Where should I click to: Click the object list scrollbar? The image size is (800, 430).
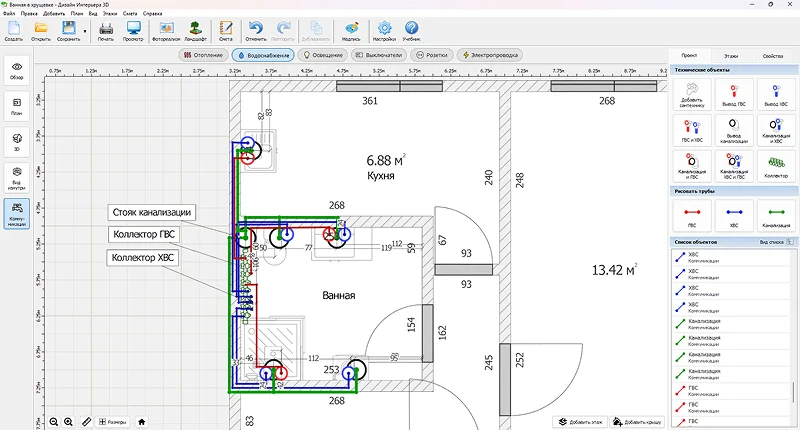(794, 392)
